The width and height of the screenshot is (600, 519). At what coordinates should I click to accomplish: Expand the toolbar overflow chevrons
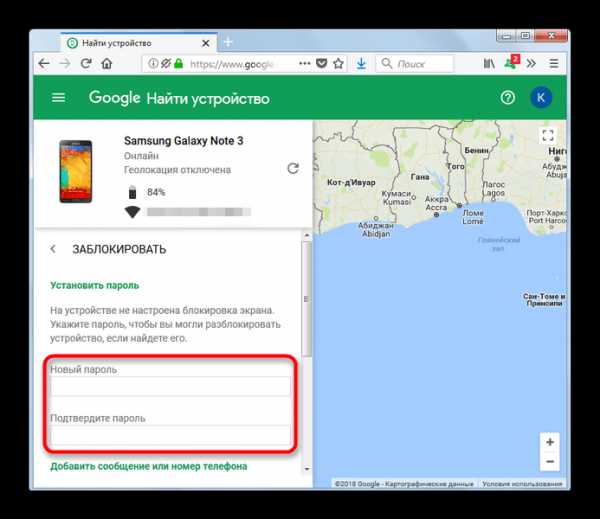click(x=531, y=64)
